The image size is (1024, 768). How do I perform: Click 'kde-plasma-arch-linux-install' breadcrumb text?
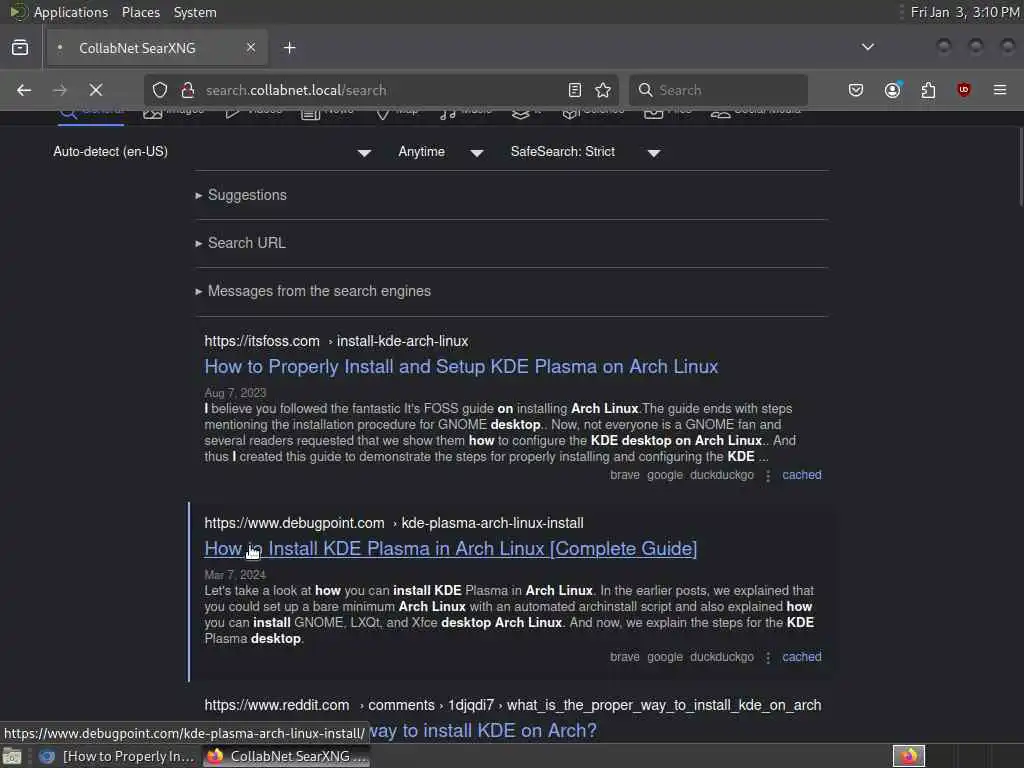coord(492,523)
